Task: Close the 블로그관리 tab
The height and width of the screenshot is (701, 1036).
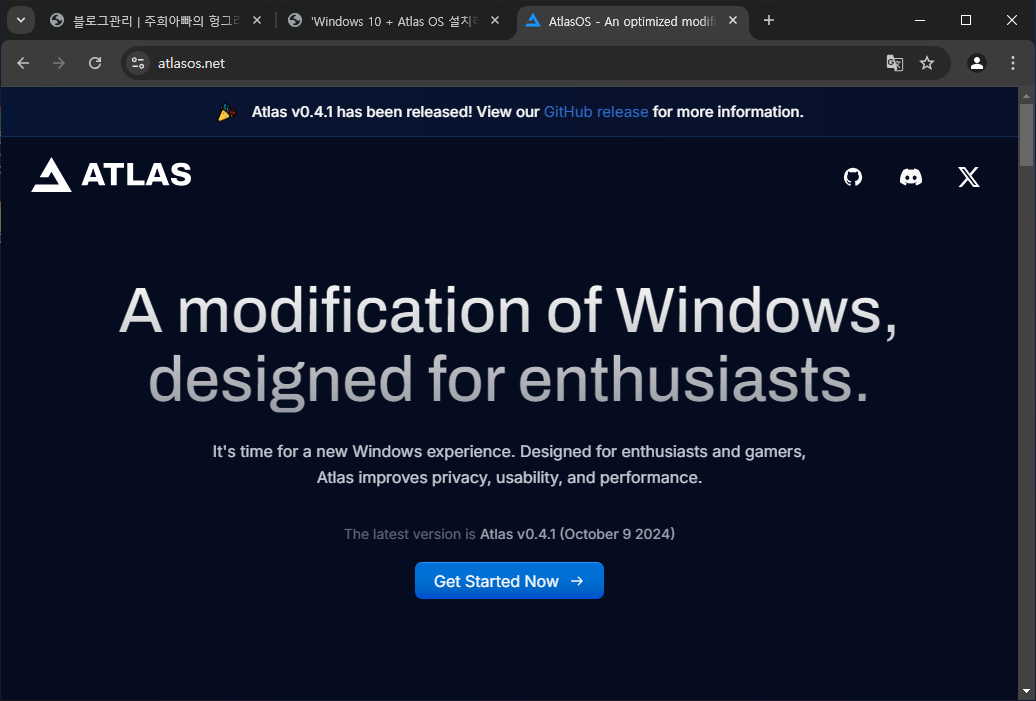Action: pos(257,20)
